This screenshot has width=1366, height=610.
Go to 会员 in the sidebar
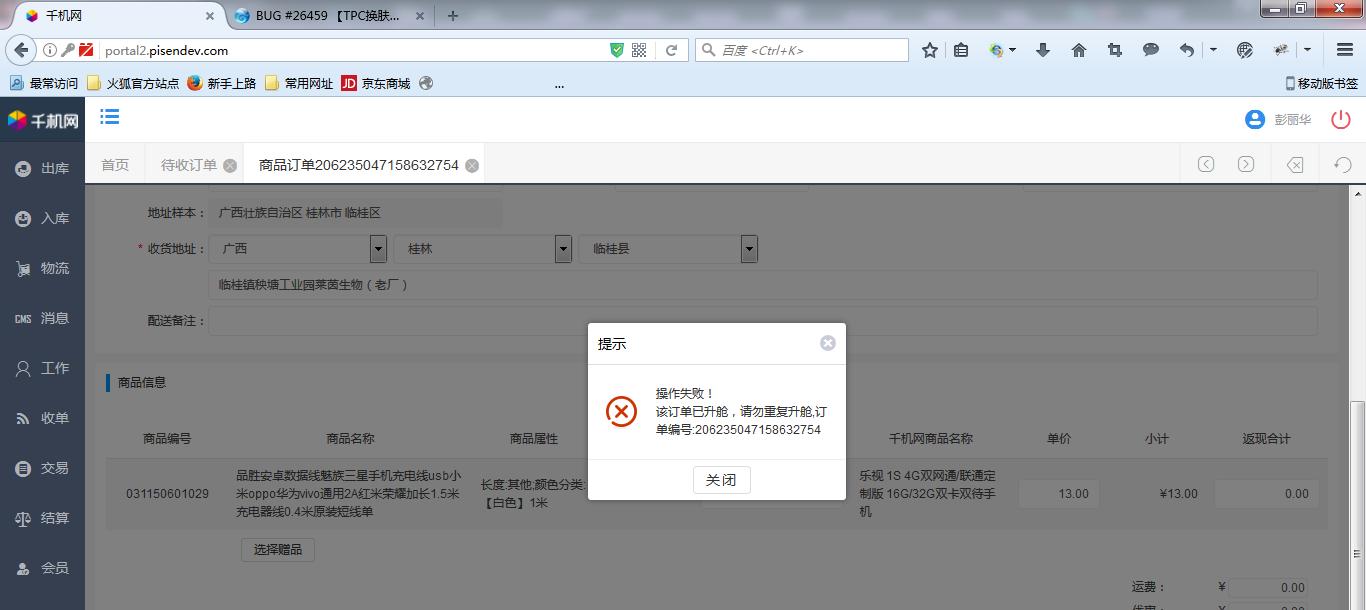[x=43, y=568]
